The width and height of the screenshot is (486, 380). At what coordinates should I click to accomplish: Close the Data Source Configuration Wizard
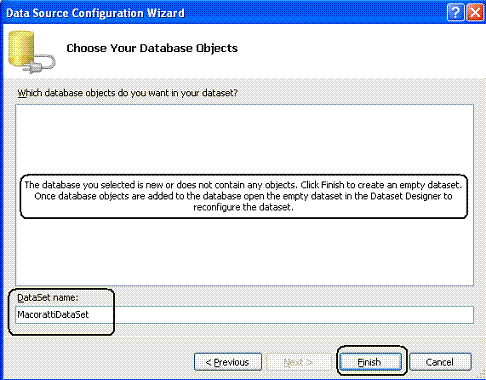coord(475,13)
